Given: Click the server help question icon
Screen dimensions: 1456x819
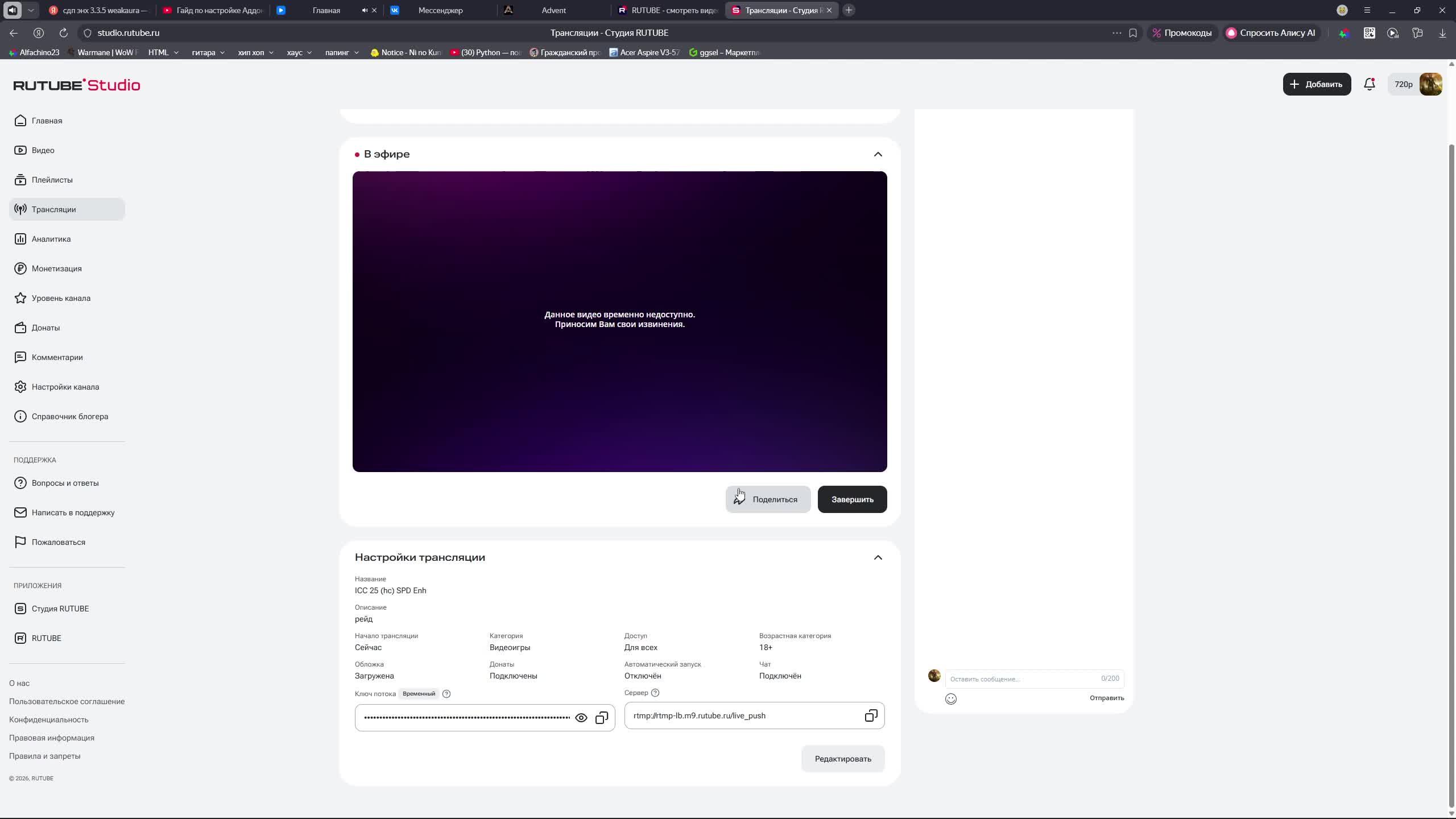Looking at the screenshot, I should coord(655,693).
